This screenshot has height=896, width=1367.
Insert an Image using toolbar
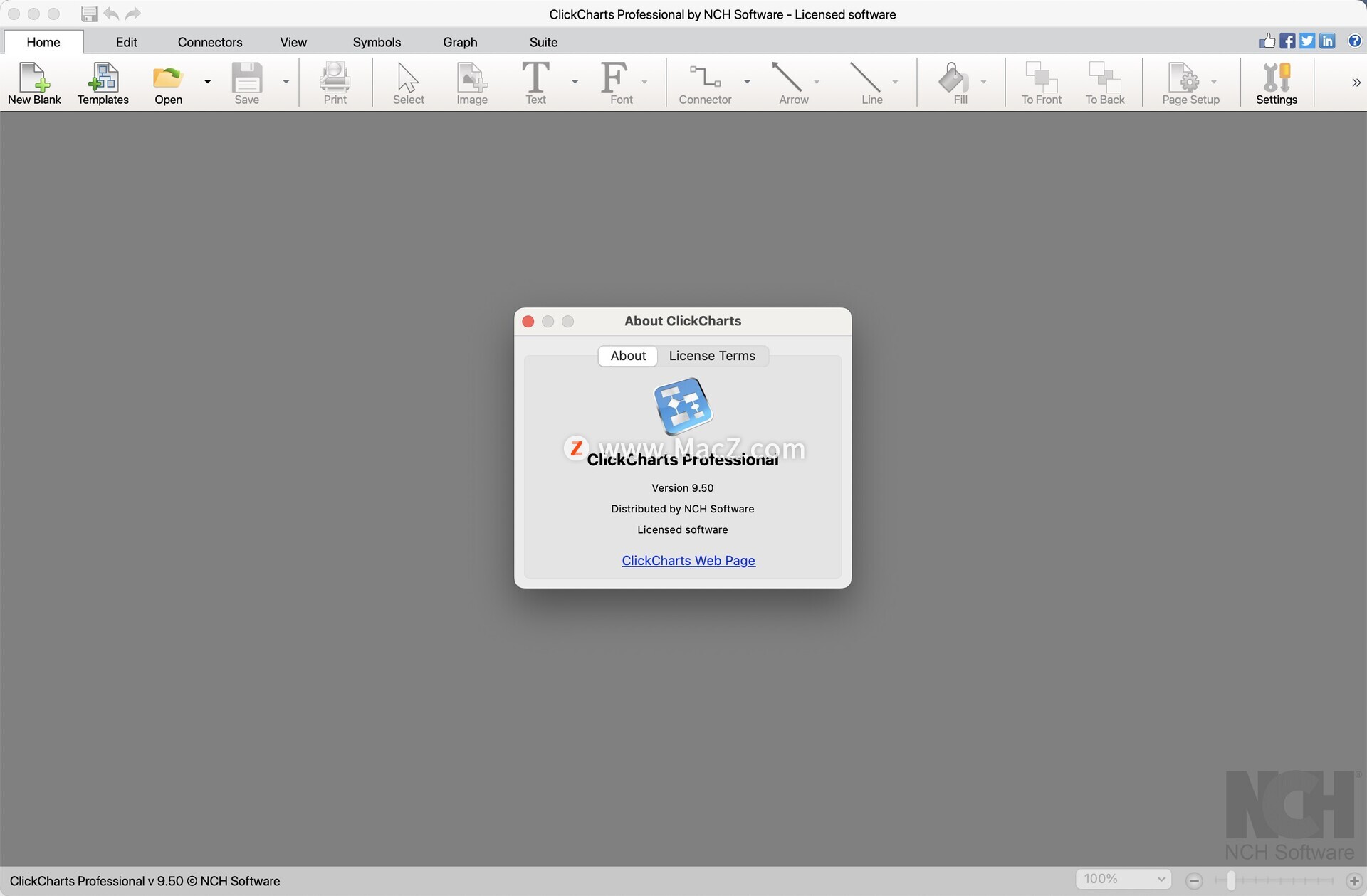[472, 83]
